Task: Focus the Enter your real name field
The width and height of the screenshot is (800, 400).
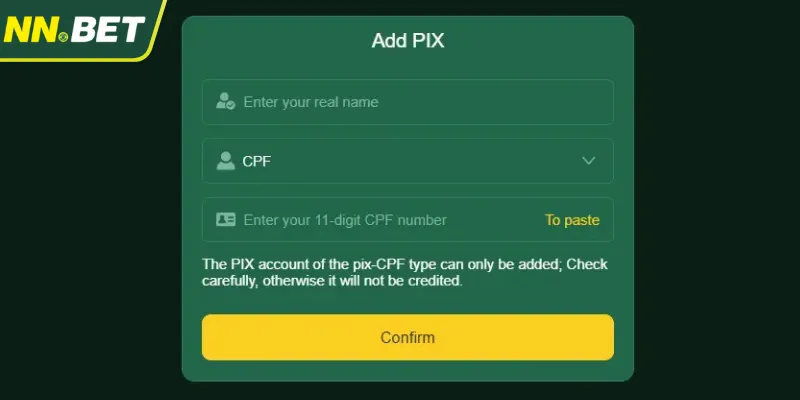Action: pos(408,102)
